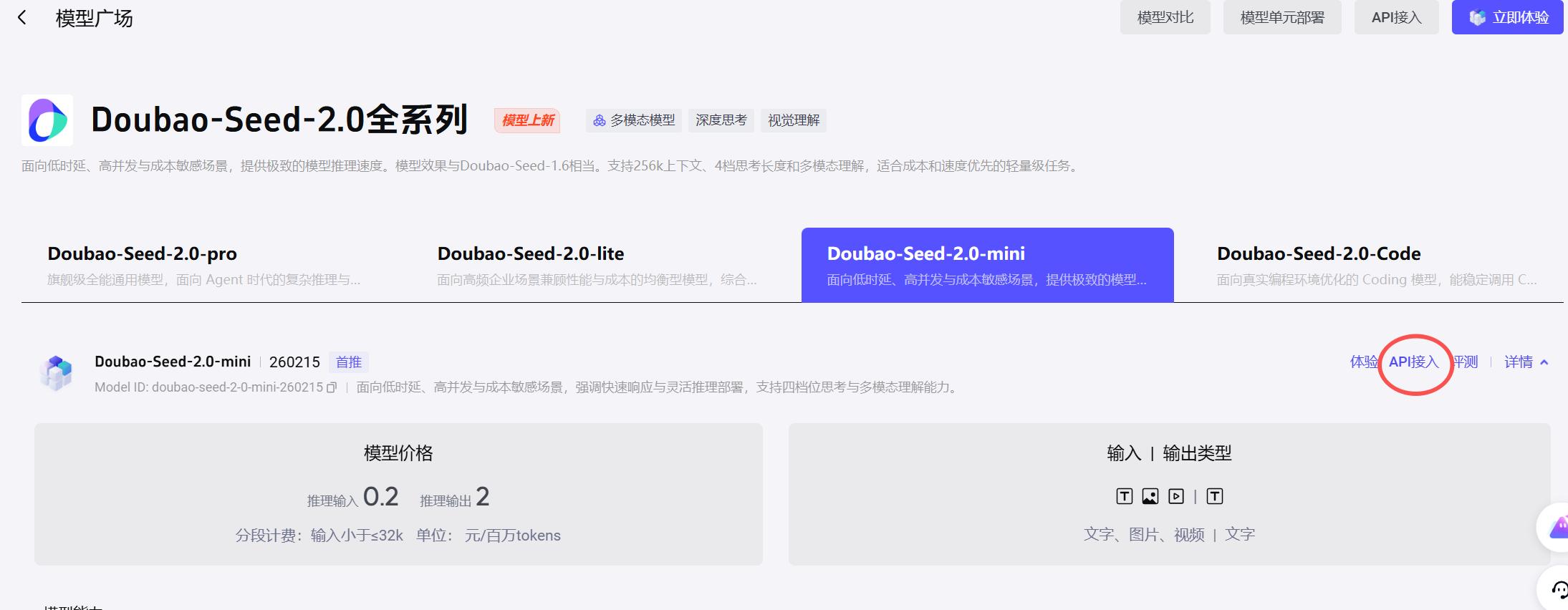Image resolution: width=1568 pixels, height=610 pixels.
Task: Click the version number 260215
Action: [x=294, y=362]
